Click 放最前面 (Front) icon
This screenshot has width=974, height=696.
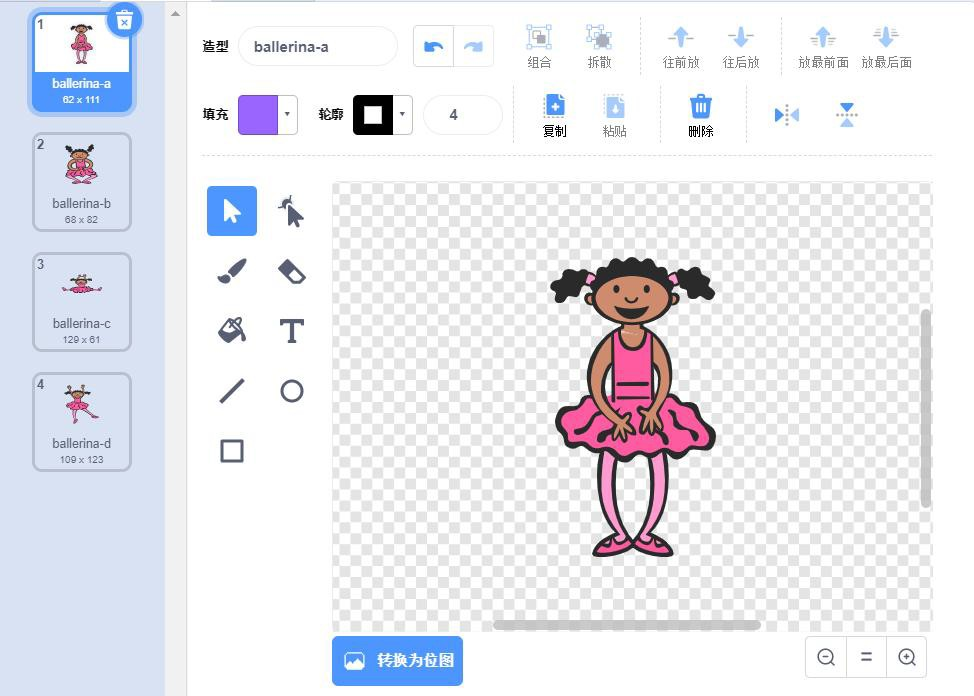point(823,37)
